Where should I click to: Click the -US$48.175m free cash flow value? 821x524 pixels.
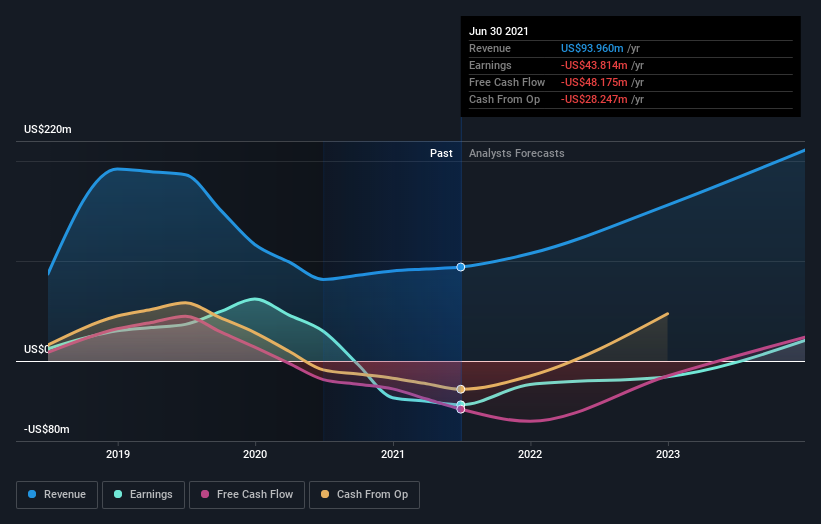[x=594, y=82]
